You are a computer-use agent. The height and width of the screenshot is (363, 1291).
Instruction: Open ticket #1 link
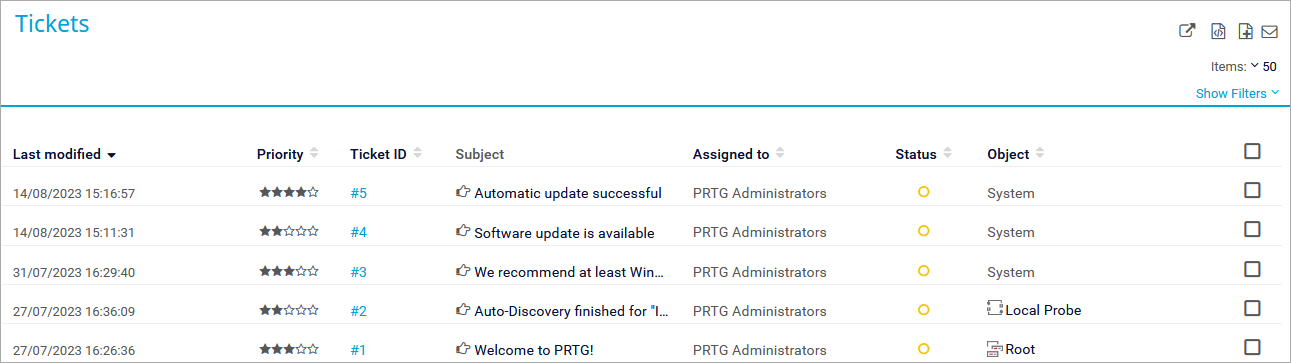pos(359,350)
